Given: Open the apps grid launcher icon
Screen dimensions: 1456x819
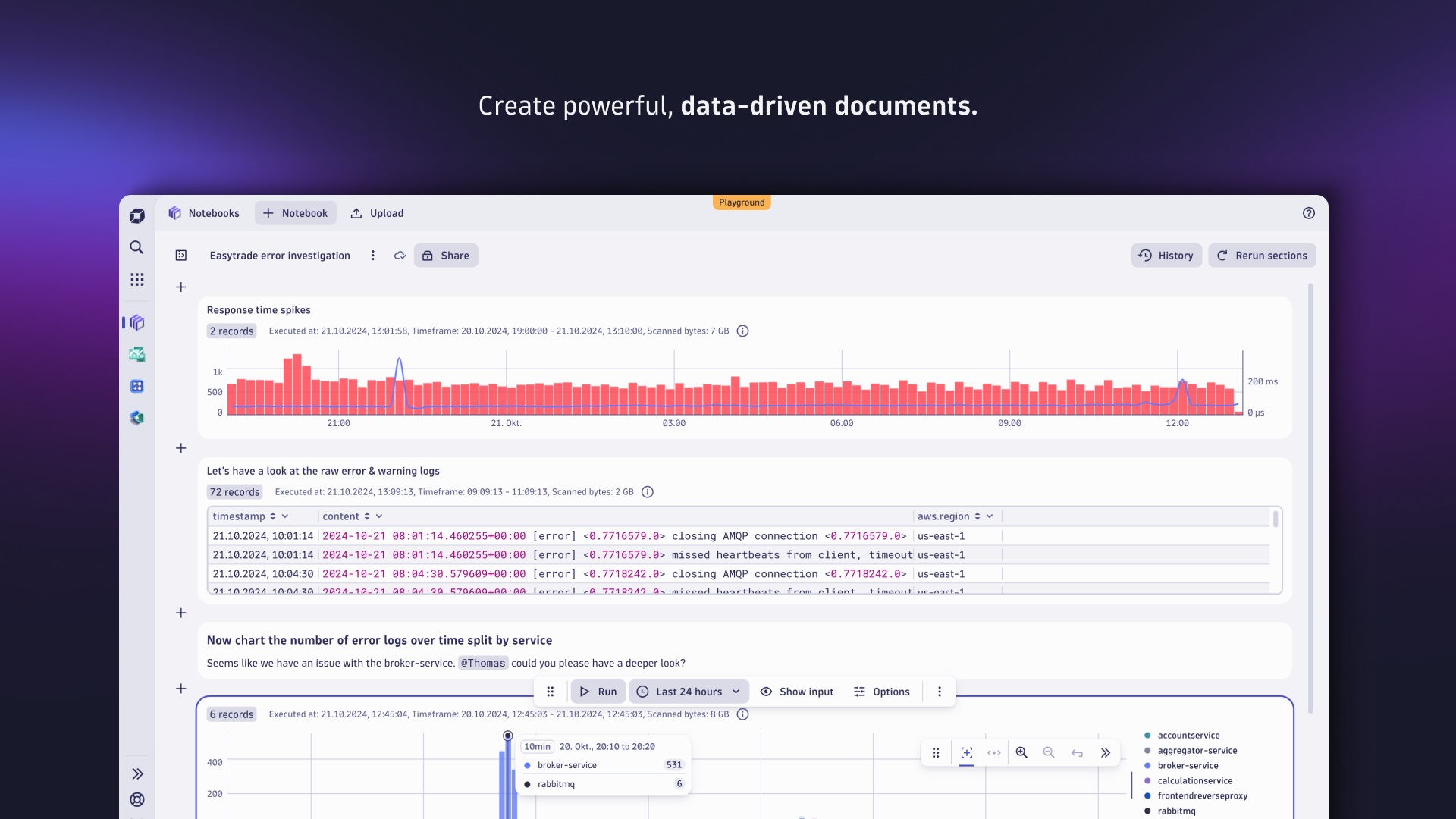Looking at the screenshot, I should [136, 280].
